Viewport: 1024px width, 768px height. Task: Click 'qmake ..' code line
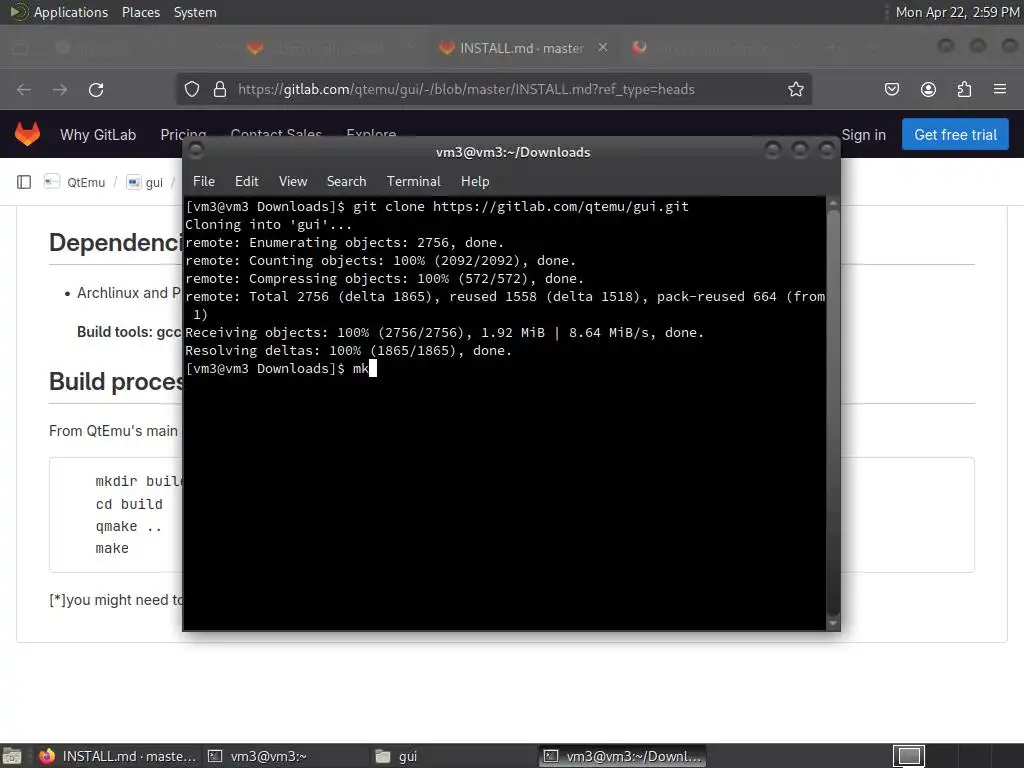tap(128, 526)
